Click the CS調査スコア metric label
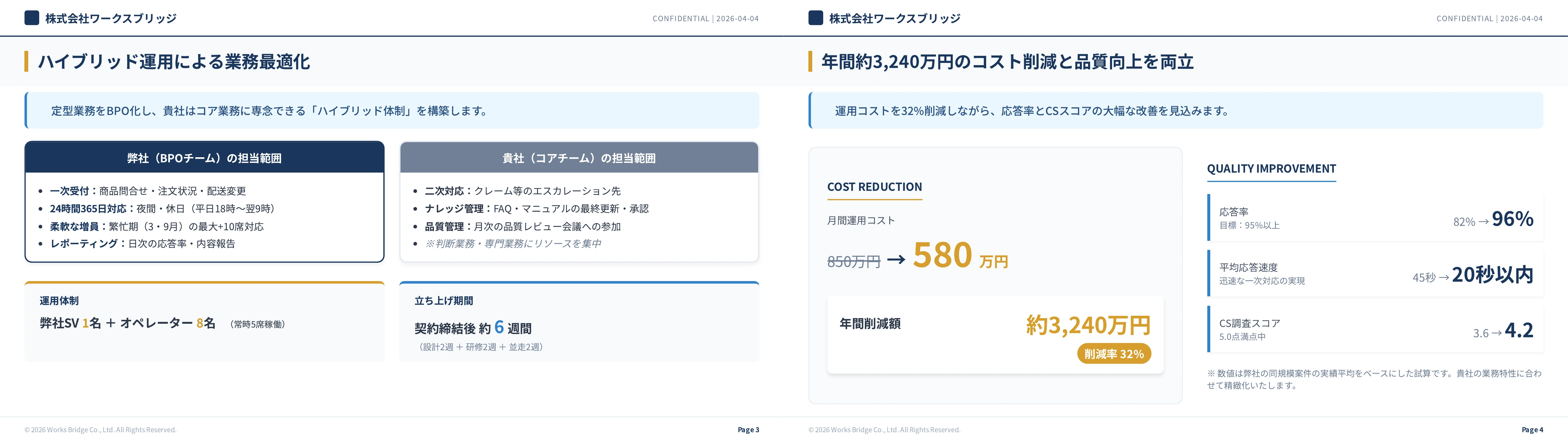1568x441 pixels. tap(1250, 323)
